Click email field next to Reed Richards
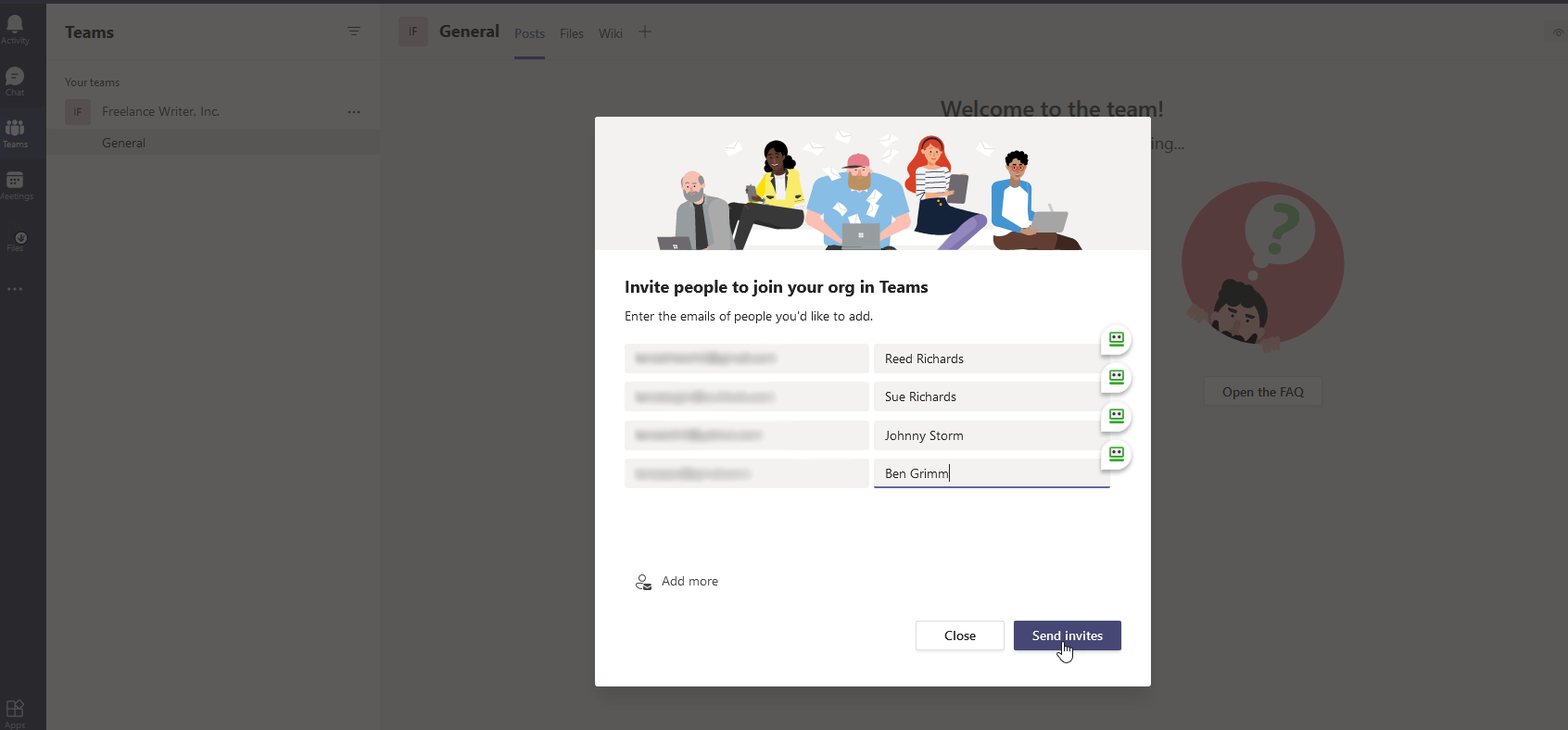1568x730 pixels. (747, 359)
